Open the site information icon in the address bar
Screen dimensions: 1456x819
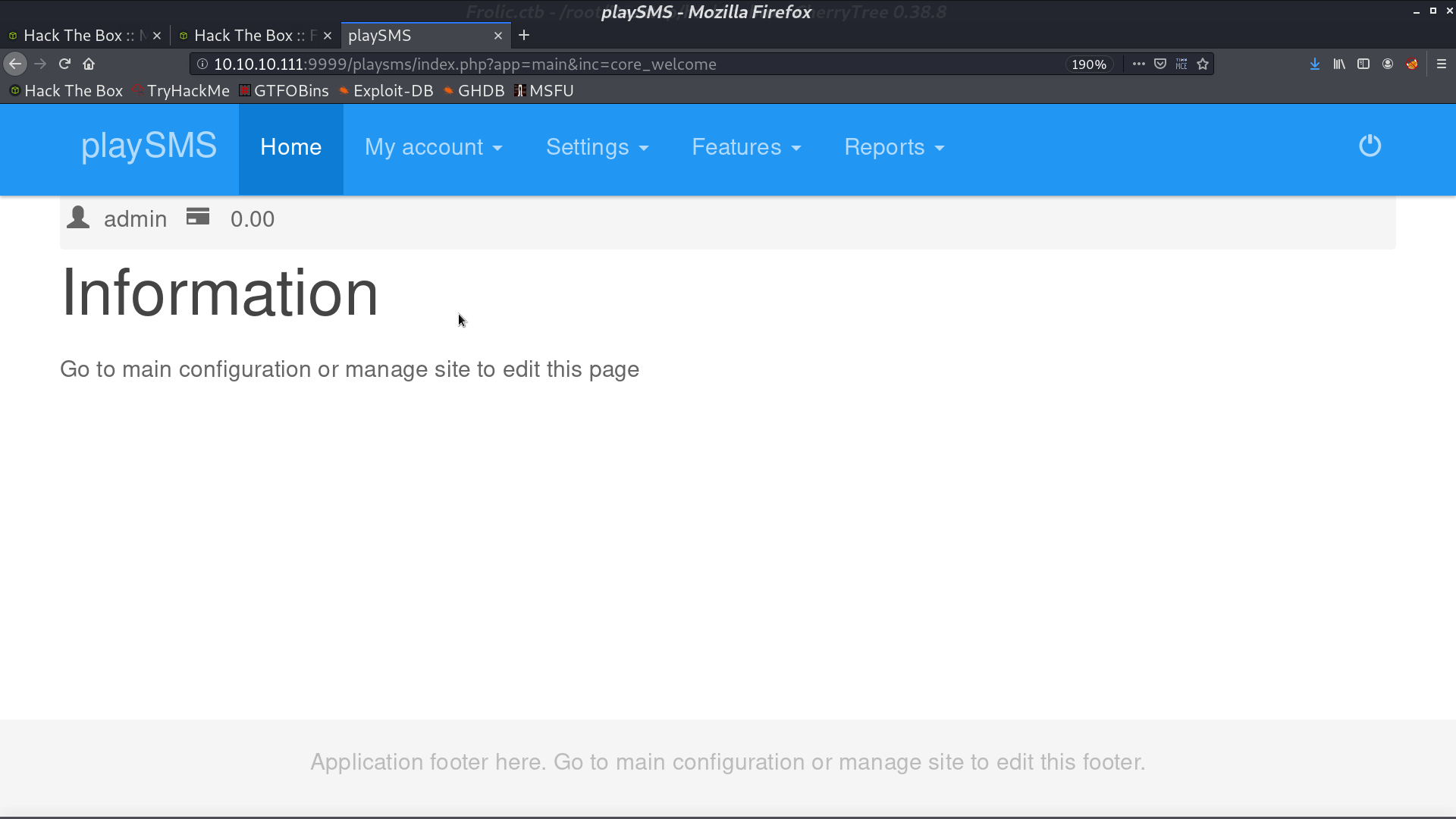[202, 64]
